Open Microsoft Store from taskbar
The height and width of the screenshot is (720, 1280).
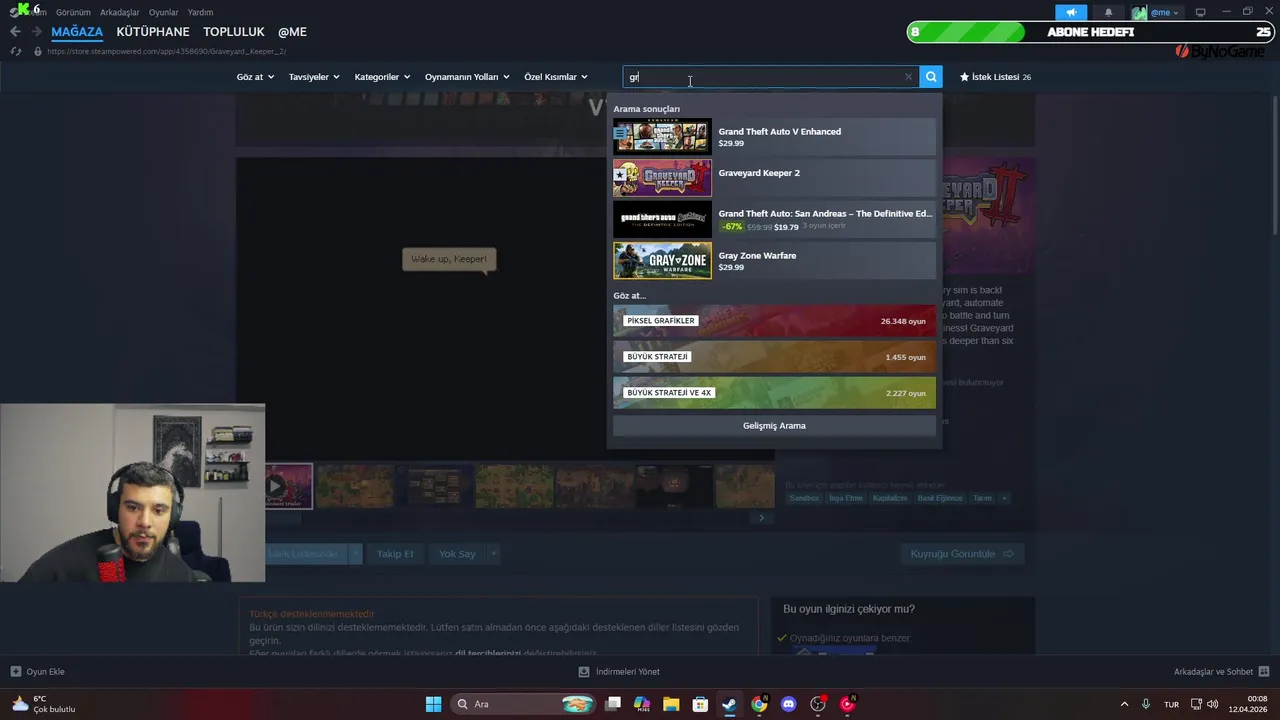click(700, 704)
